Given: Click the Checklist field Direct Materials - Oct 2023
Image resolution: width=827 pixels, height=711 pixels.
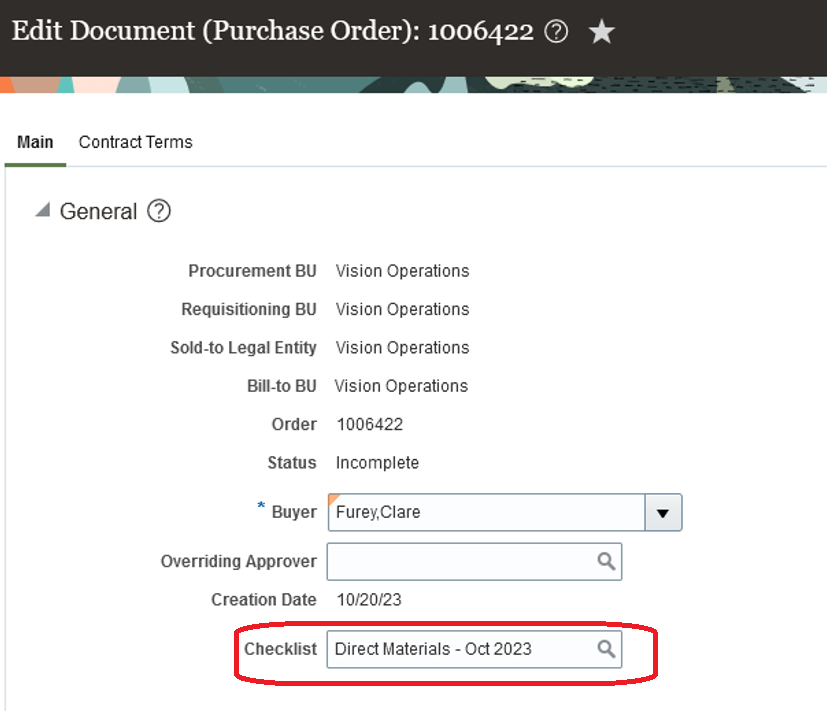Looking at the screenshot, I should pos(474,649).
